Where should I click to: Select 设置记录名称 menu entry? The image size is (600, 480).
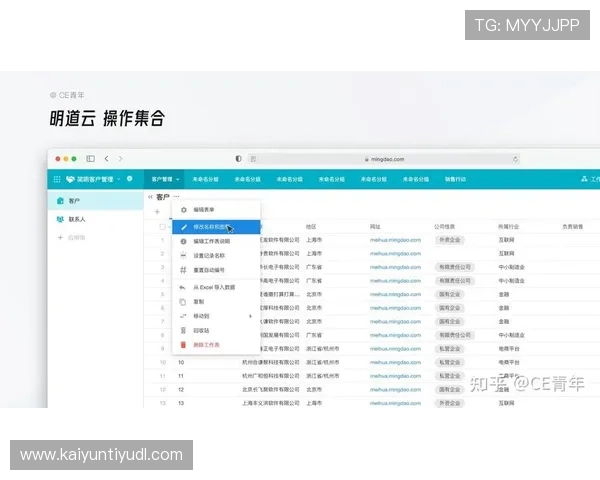click(216, 256)
